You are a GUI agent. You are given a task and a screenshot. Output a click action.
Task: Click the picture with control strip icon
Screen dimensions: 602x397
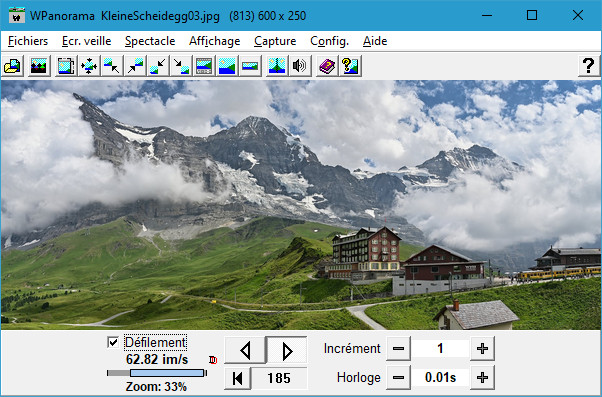[204, 66]
